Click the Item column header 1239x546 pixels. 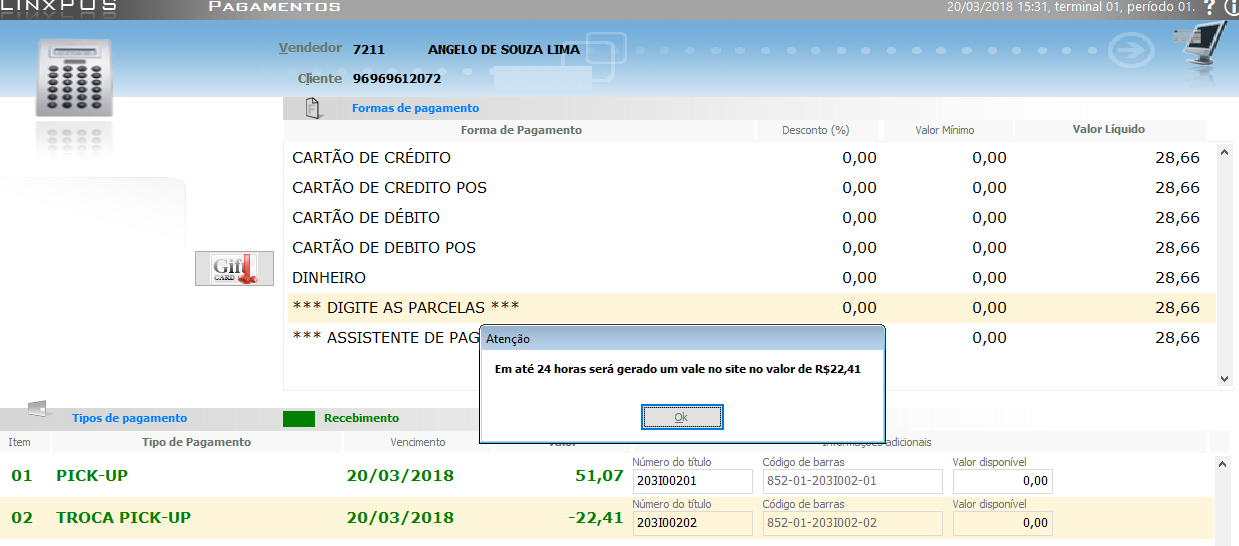19,442
